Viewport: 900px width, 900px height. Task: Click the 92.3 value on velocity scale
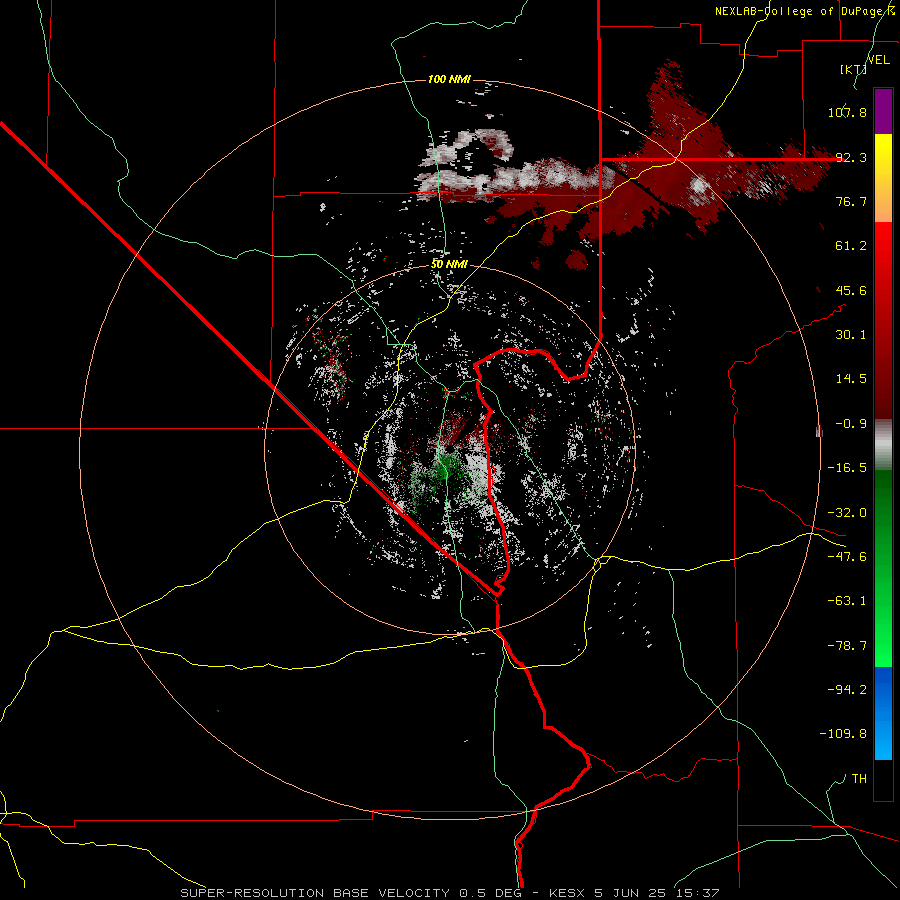click(851, 157)
